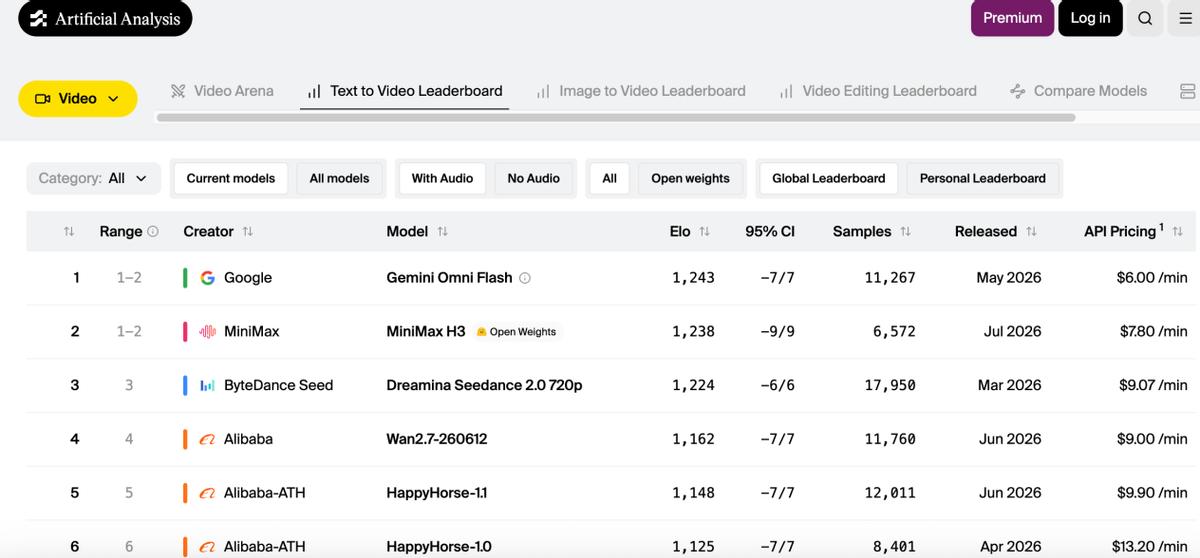The height and width of the screenshot is (558, 1200).
Task: Toggle the With Audio filter
Action: (x=442, y=178)
